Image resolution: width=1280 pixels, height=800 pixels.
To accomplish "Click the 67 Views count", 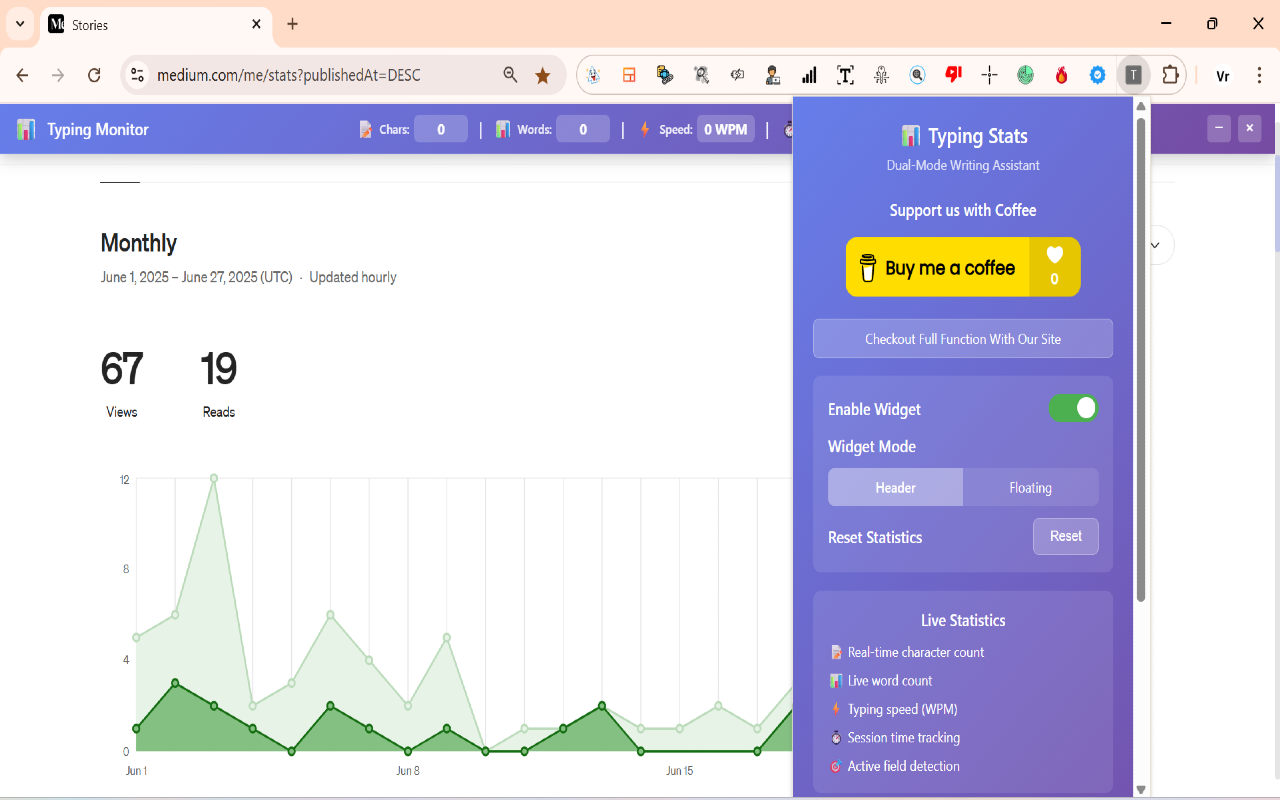I will click(x=122, y=369).
